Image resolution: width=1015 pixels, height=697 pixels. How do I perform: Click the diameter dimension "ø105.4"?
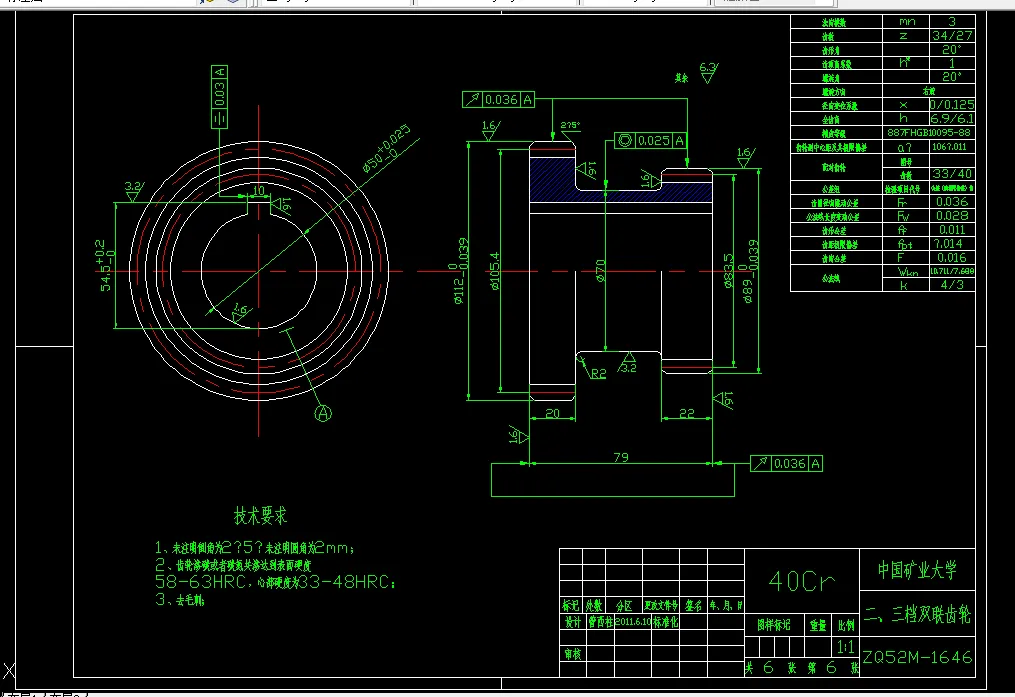pyautogui.click(x=495, y=271)
